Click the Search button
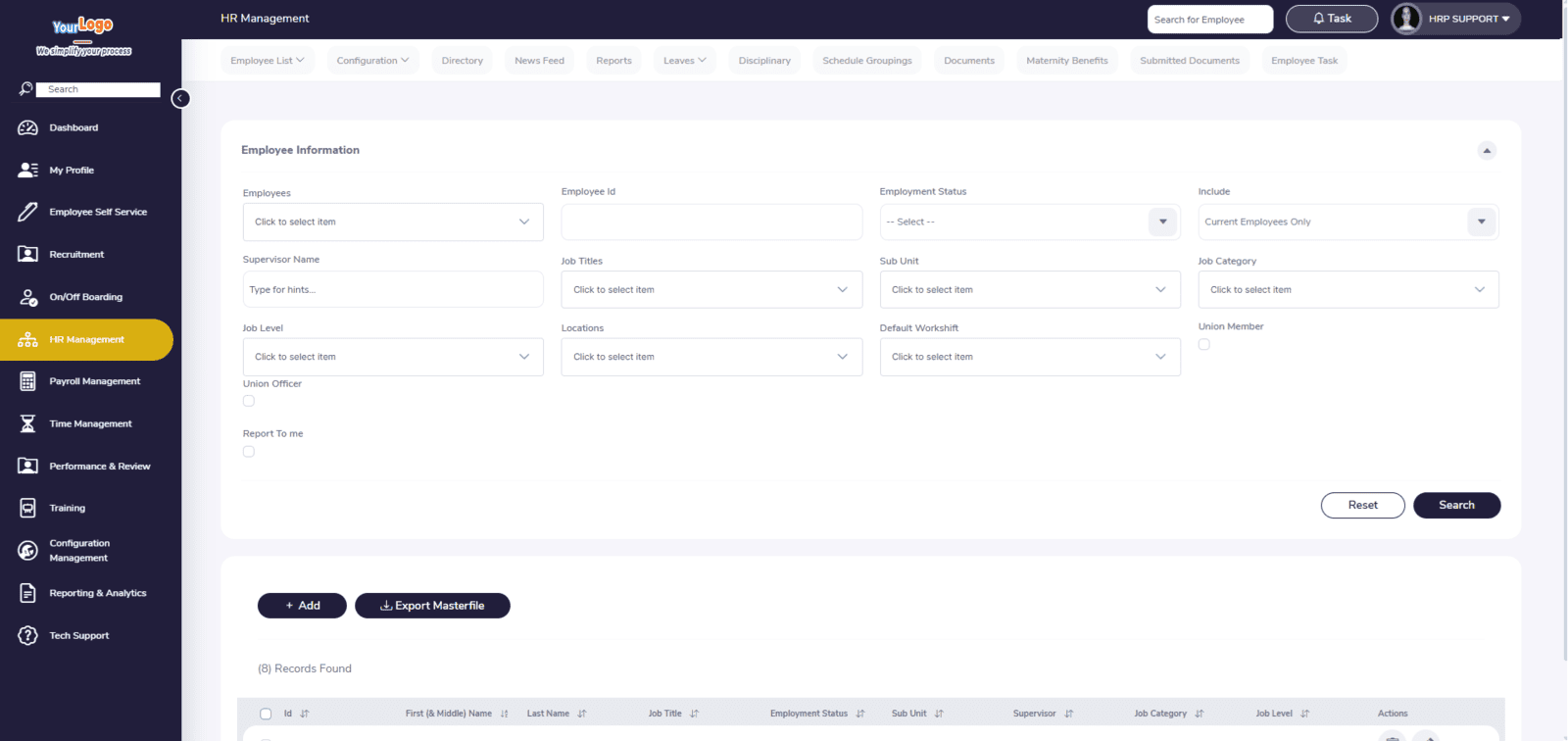Viewport: 1568px width, 741px height. point(1456,505)
